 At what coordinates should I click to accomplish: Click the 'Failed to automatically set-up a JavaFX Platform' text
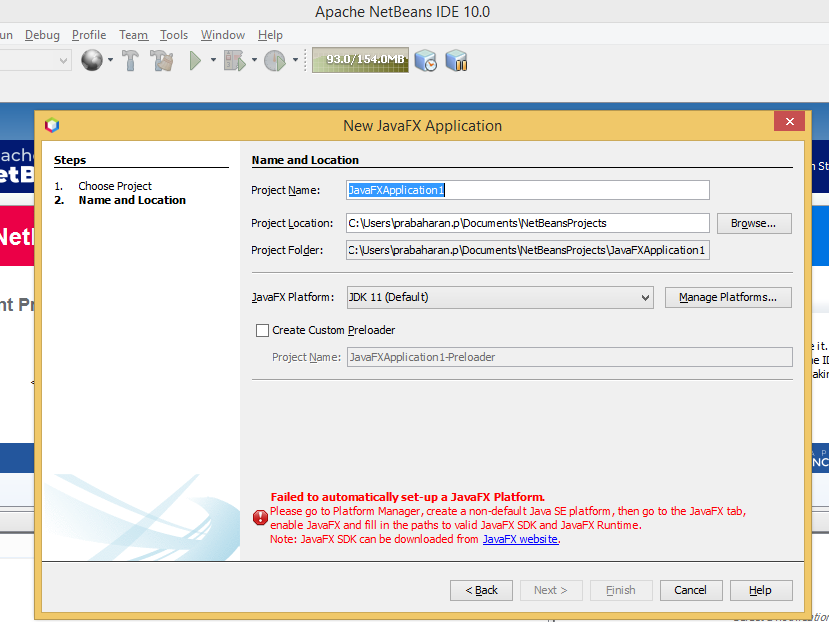click(408, 497)
